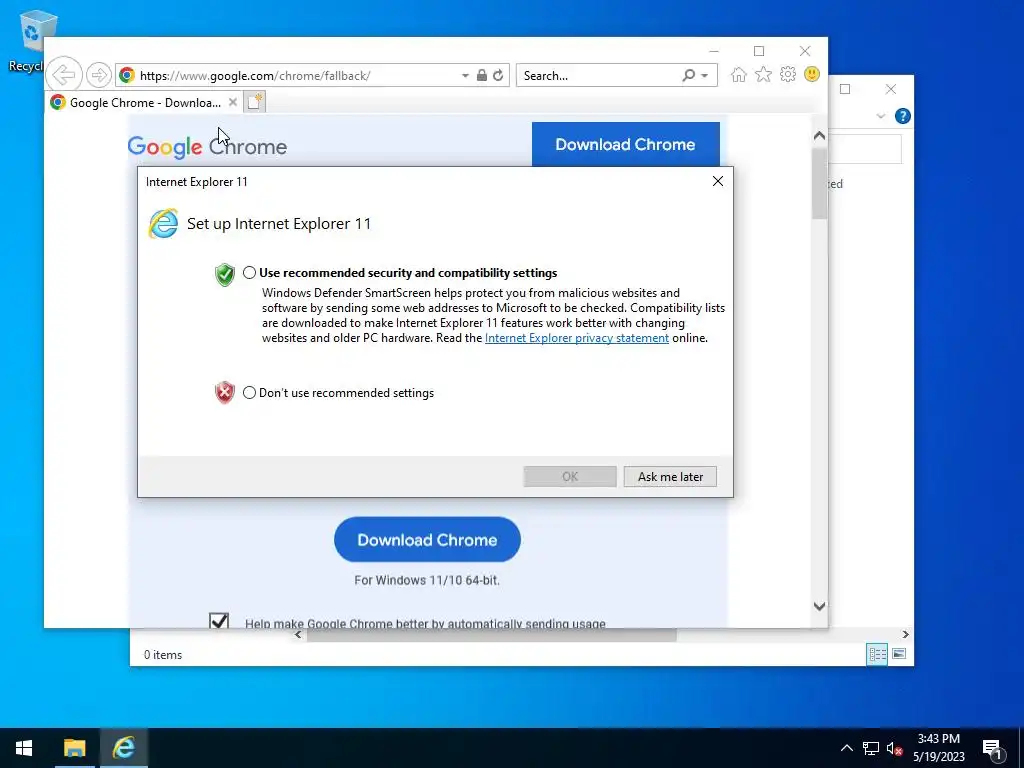Image resolution: width=1024 pixels, height=768 pixels.
Task: Open the search provider dropdown arrow
Action: tap(705, 76)
